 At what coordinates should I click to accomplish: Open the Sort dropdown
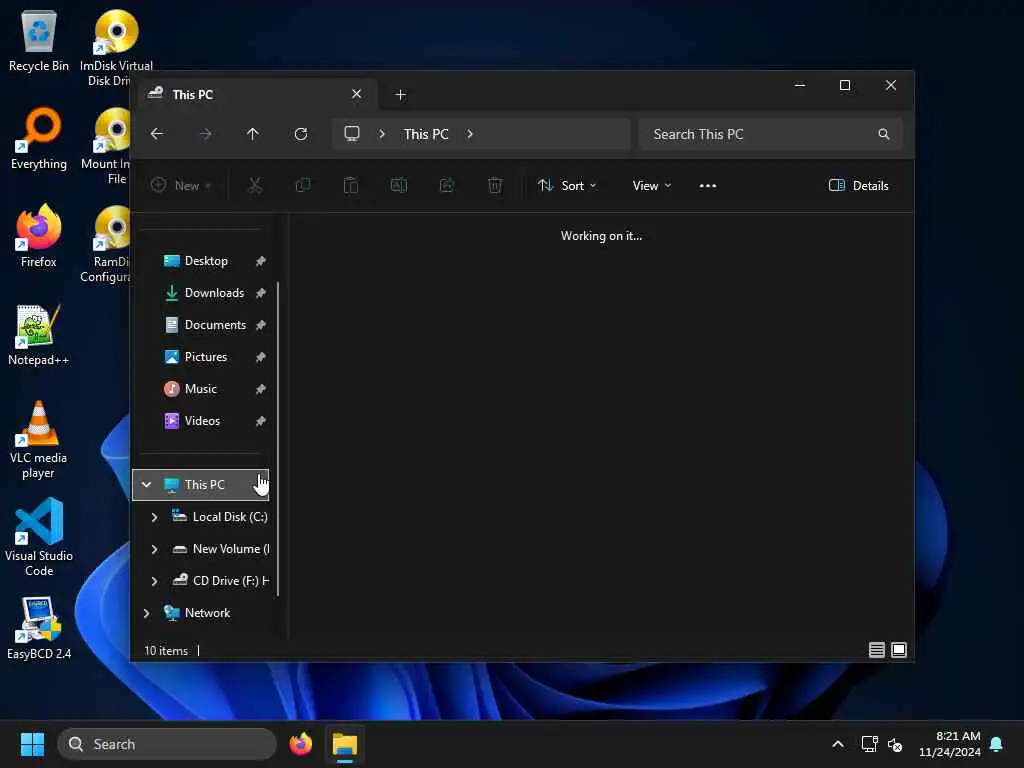click(567, 185)
